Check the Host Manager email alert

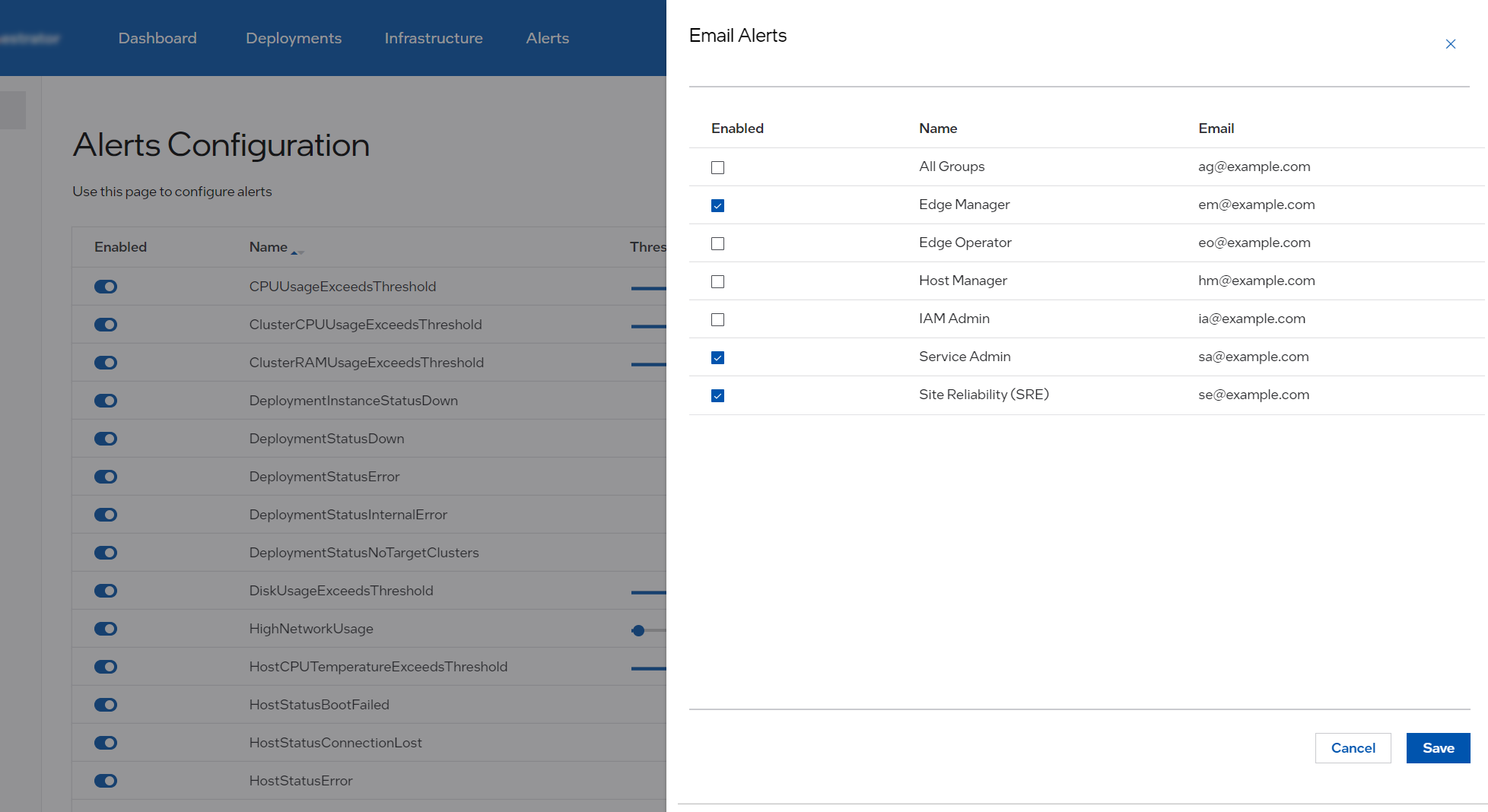coord(717,281)
